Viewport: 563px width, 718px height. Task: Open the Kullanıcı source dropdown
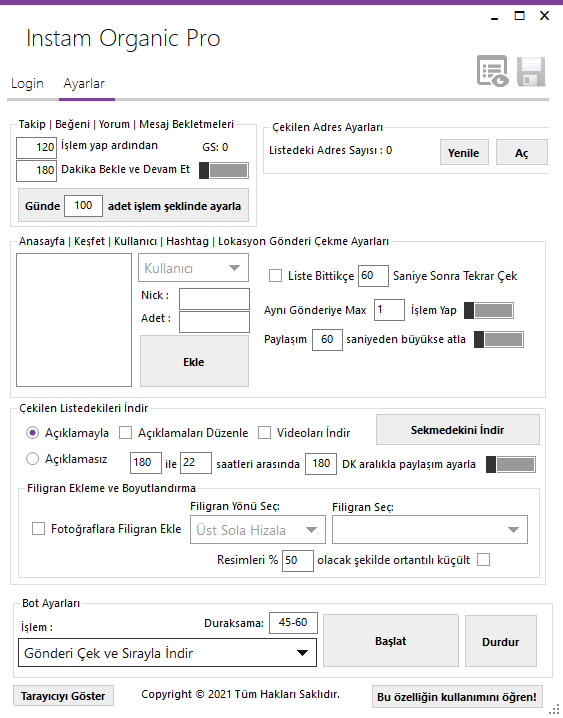point(193,268)
